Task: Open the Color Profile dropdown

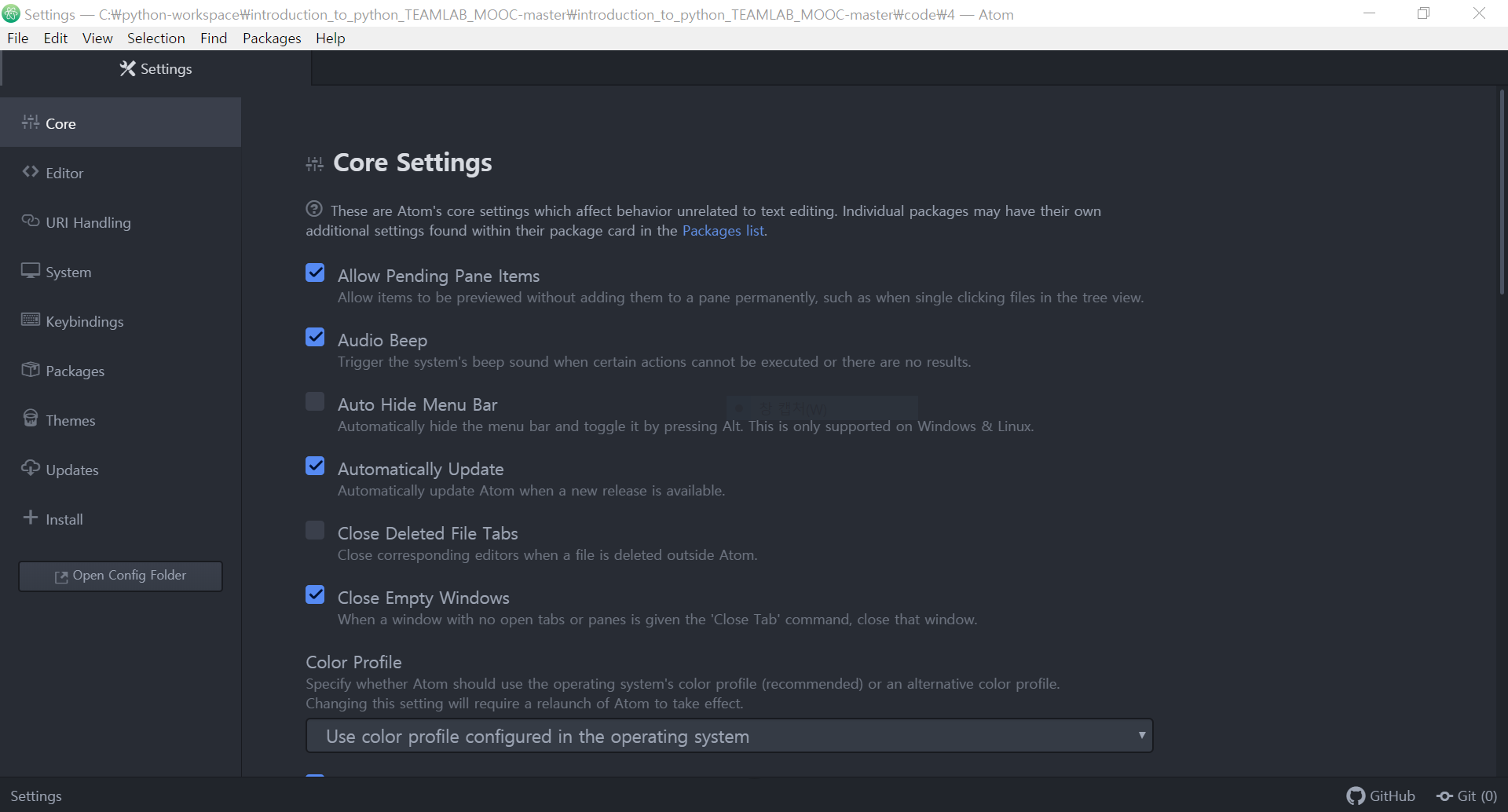Action: pos(729,736)
